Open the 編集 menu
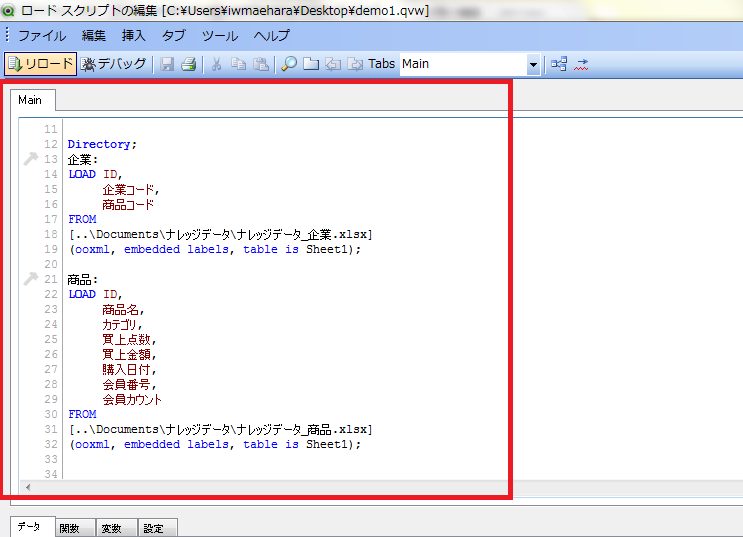 tap(93, 36)
